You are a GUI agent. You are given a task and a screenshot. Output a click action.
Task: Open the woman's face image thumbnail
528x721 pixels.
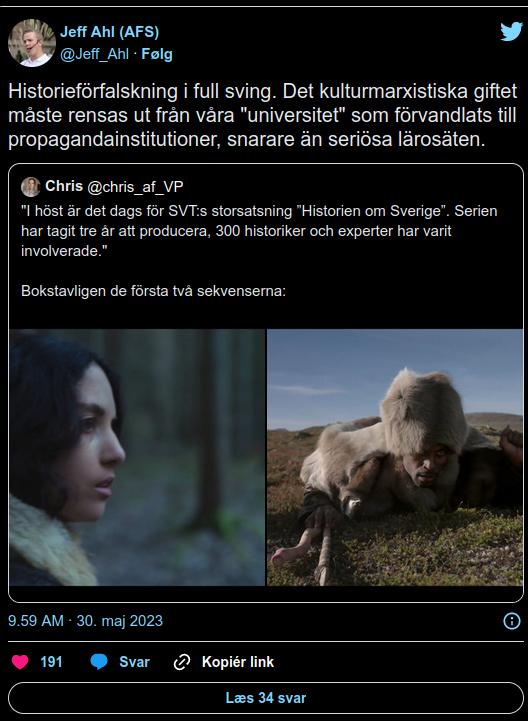pos(137,457)
